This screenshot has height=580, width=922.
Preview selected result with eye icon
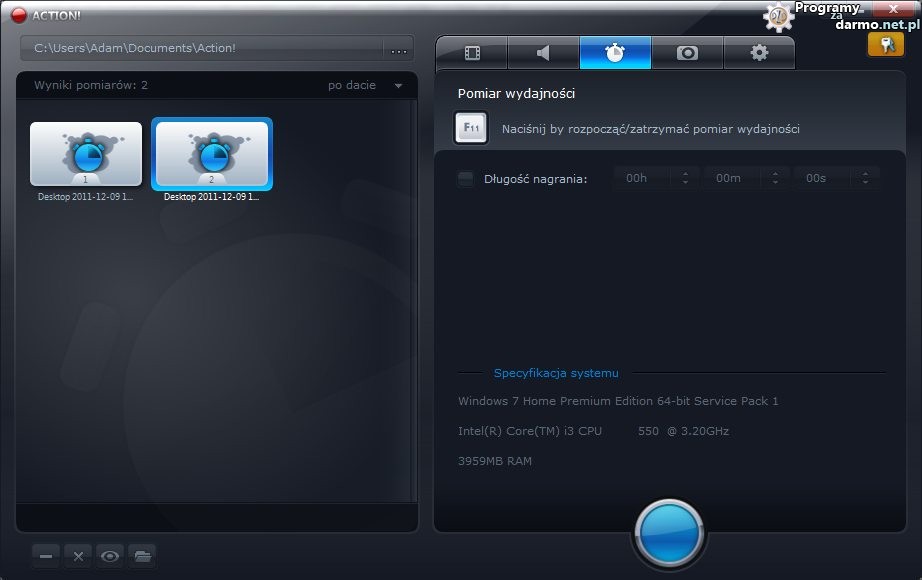click(111, 556)
